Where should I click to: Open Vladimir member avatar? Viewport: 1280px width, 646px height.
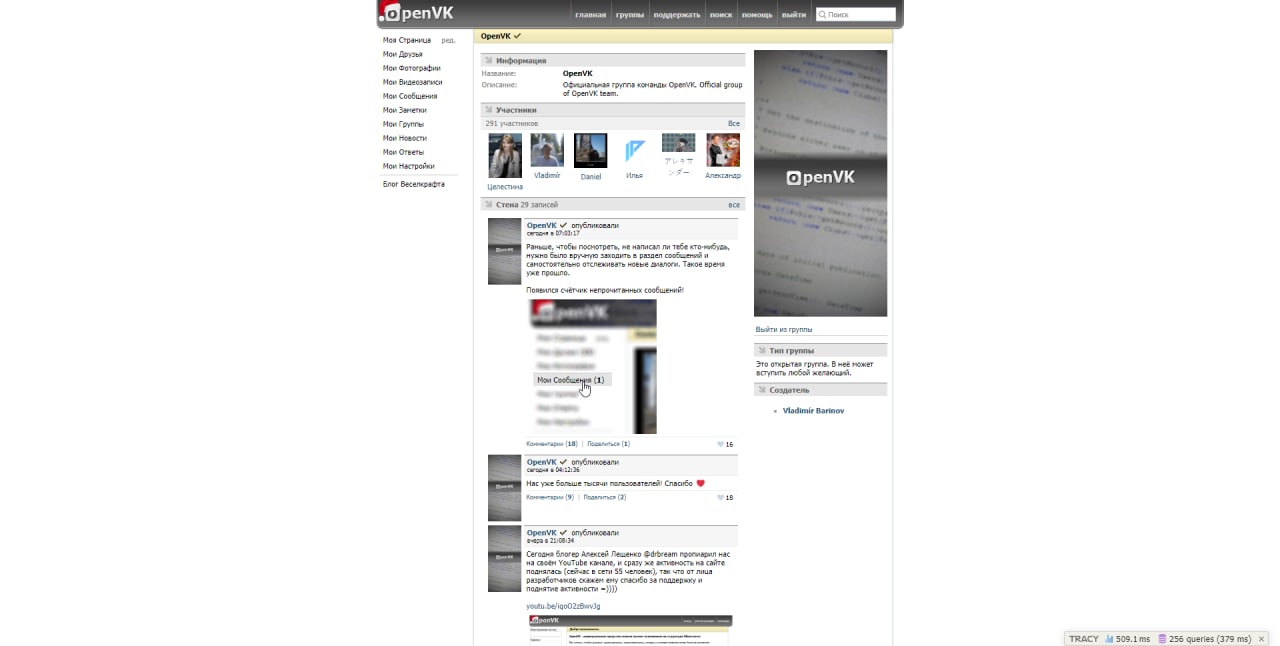pyautogui.click(x=547, y=150)
